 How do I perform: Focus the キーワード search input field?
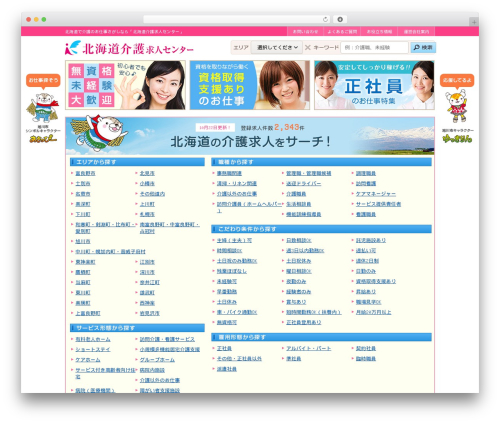point(374,48)
